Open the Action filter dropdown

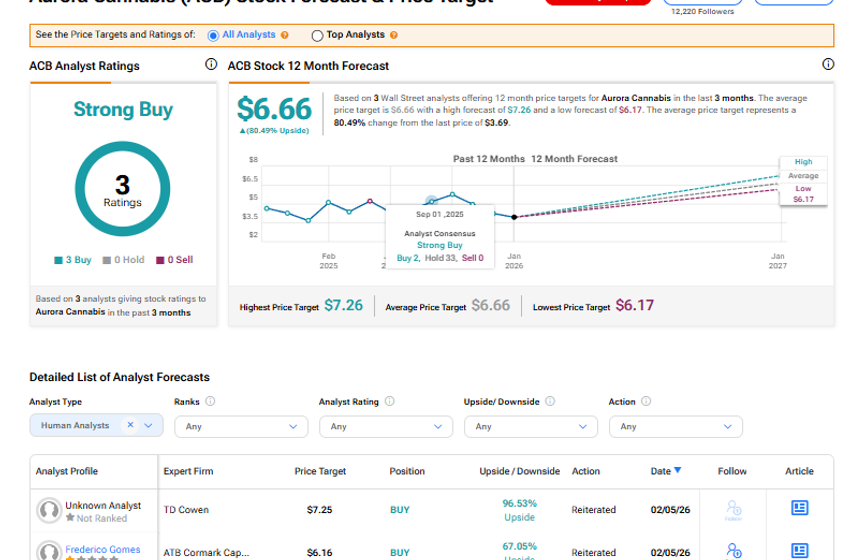click(676, 426)
